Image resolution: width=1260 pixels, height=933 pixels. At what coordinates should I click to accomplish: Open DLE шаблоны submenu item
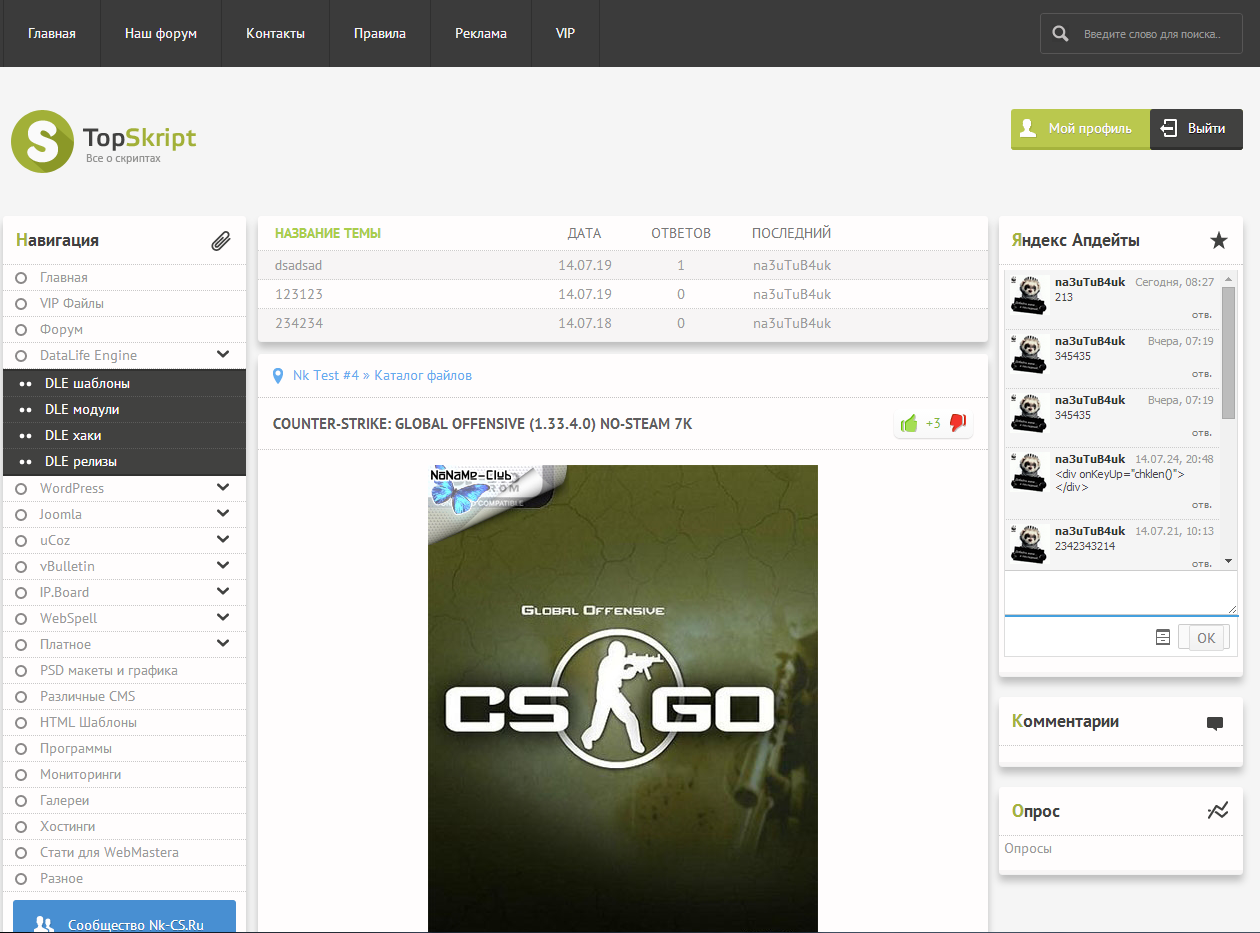coord(87,383)
